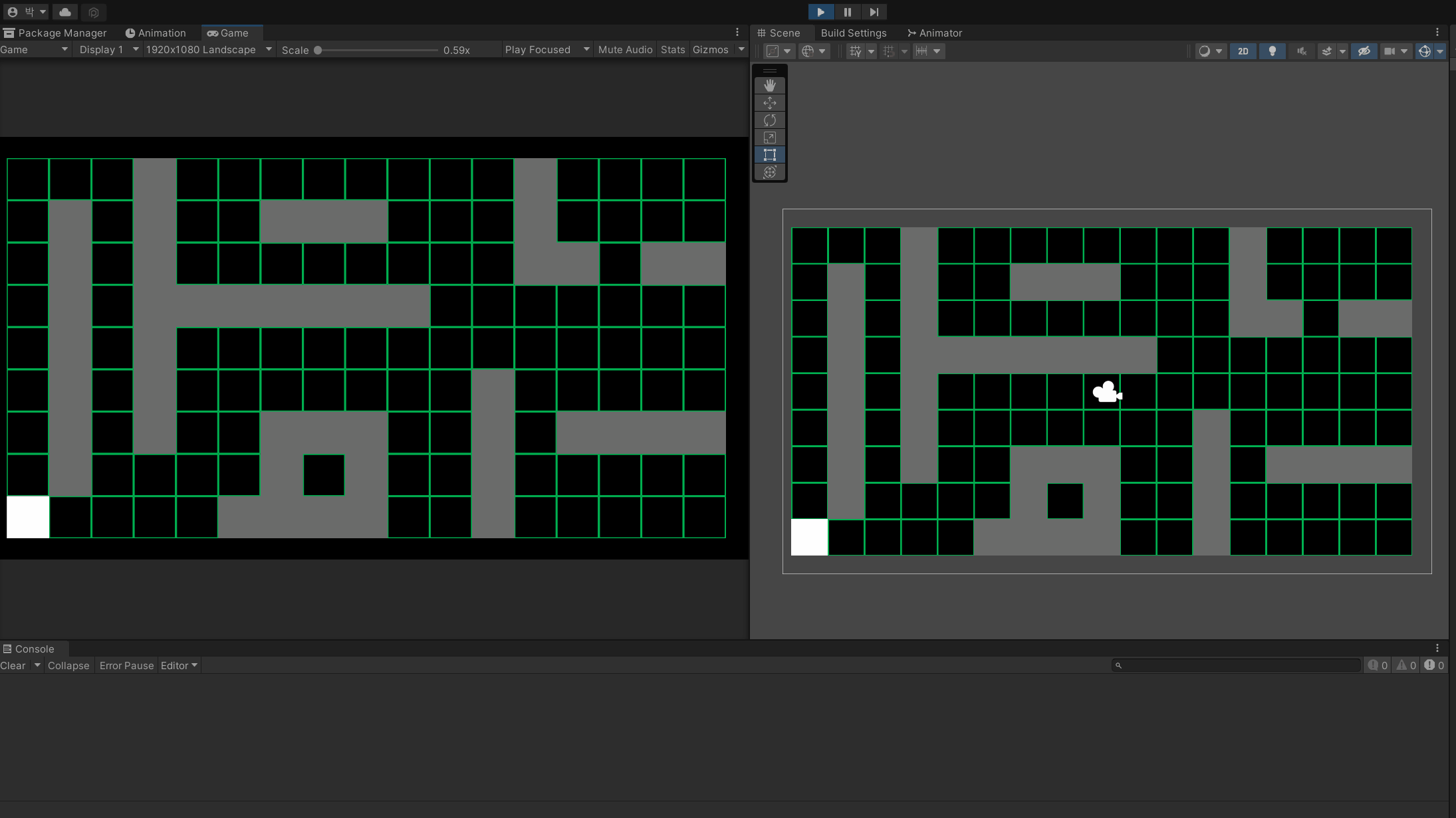
Task: Select the Hand view tool
Action: click(770, 85)
